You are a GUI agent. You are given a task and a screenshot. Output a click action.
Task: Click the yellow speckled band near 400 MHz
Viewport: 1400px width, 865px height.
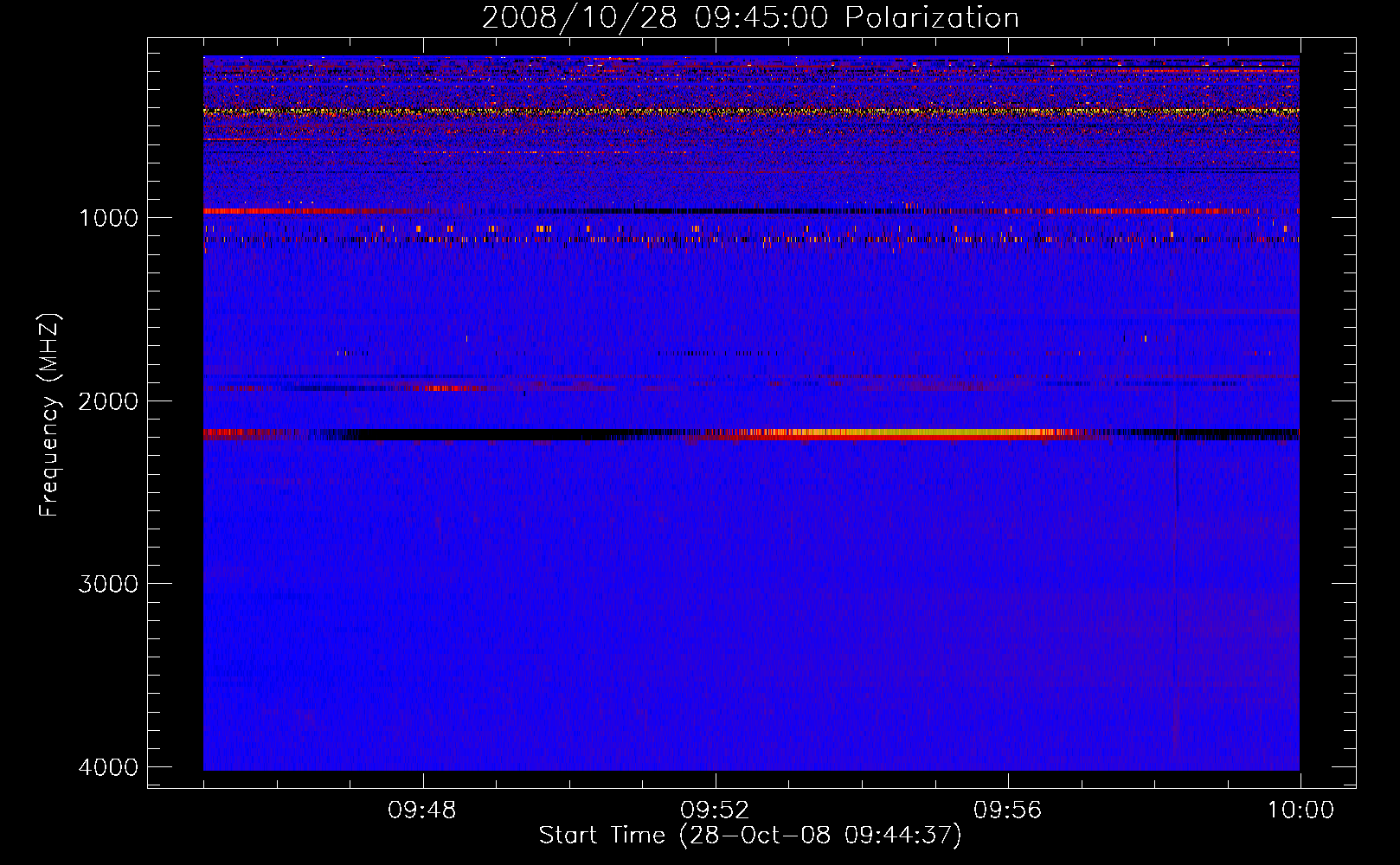point(751,112)
